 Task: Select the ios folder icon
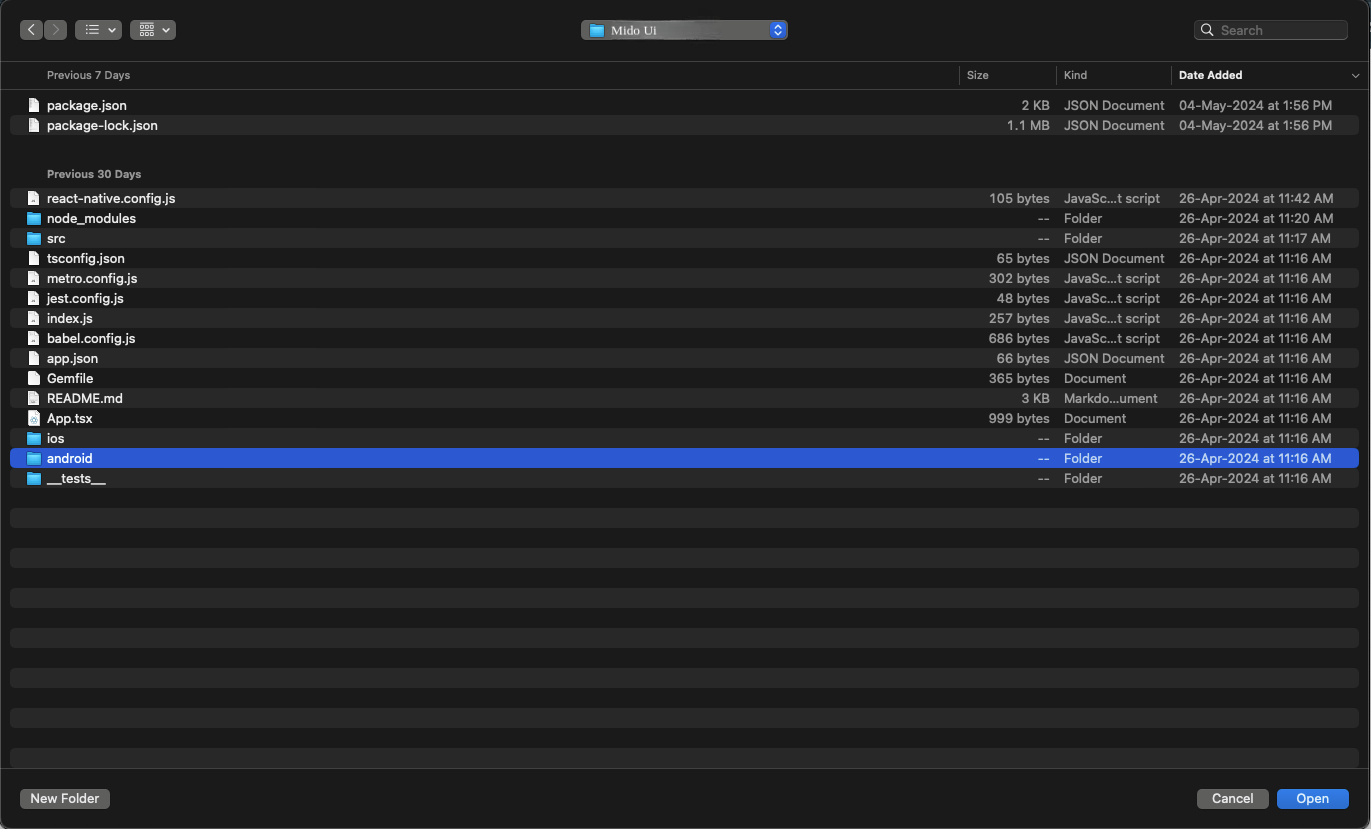click(34, 438)
